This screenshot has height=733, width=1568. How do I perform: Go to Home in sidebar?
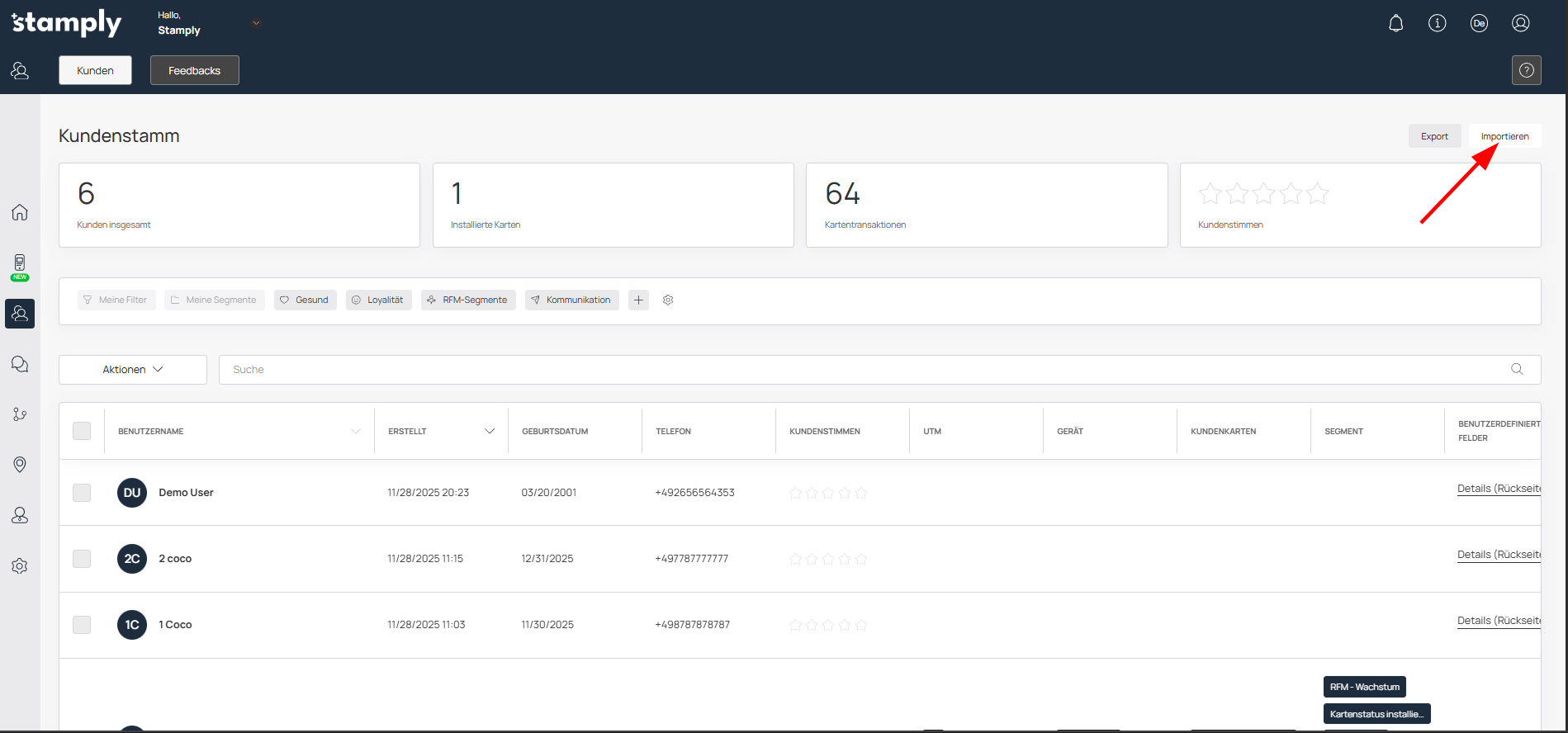pyautogui.click(x=20, y=212)
